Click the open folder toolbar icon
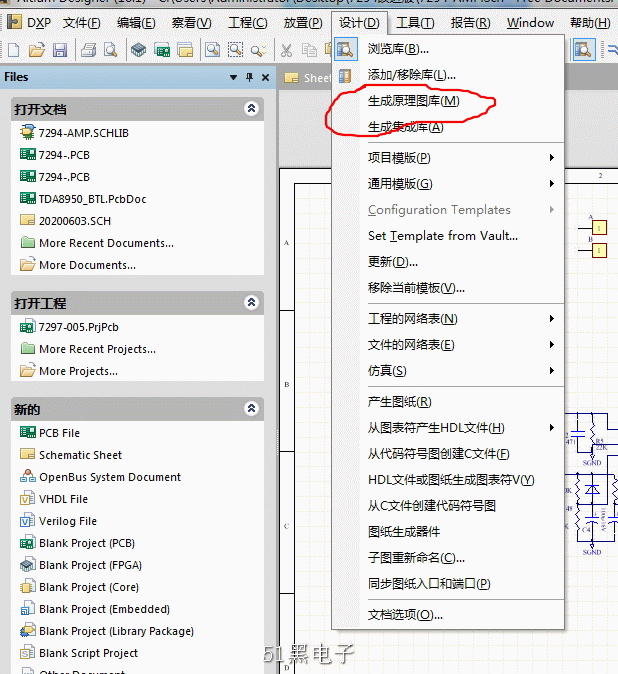 point(37,50)
